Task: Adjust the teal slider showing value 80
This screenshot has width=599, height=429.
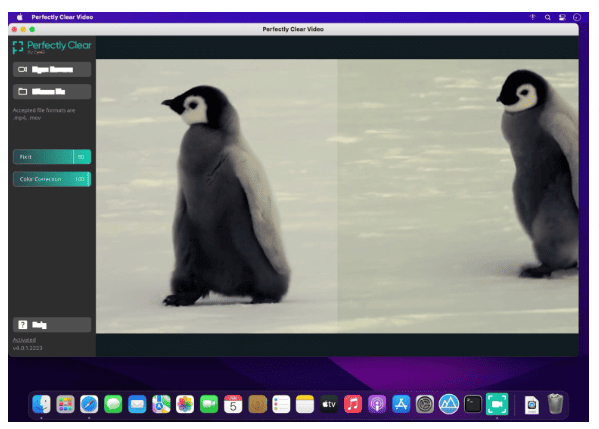Action: coord(52,157)
